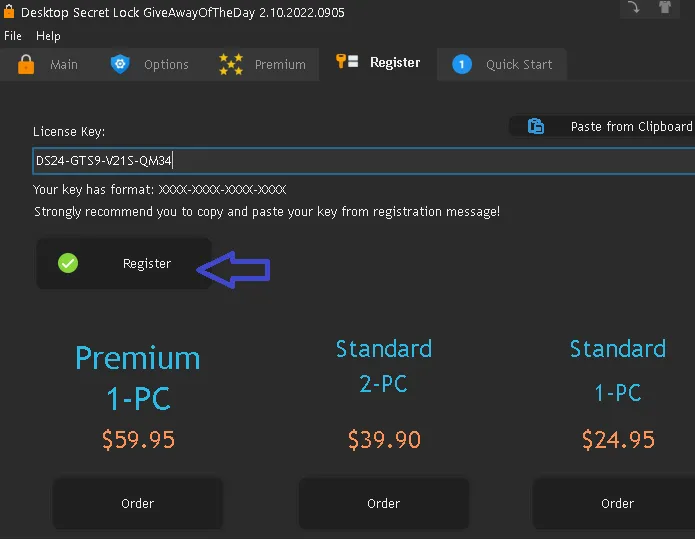Viewport: 695px width, 540px height.
Task: Open the Help menu
Action: (48, 36)
